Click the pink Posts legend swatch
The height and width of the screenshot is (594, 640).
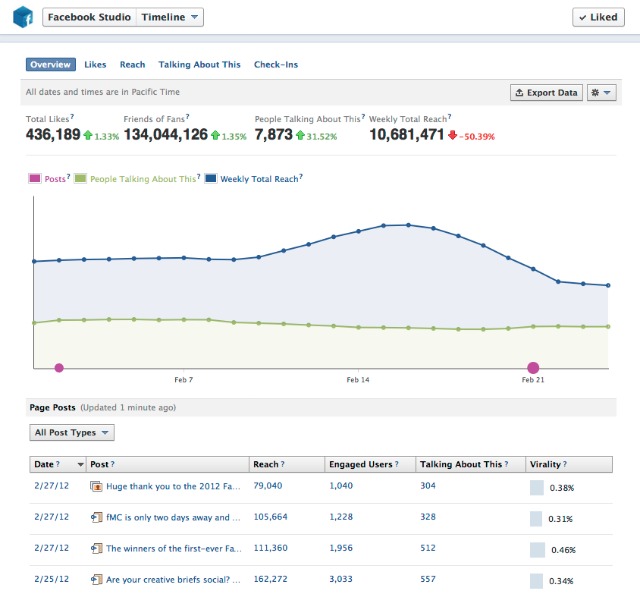click(35, 178)
